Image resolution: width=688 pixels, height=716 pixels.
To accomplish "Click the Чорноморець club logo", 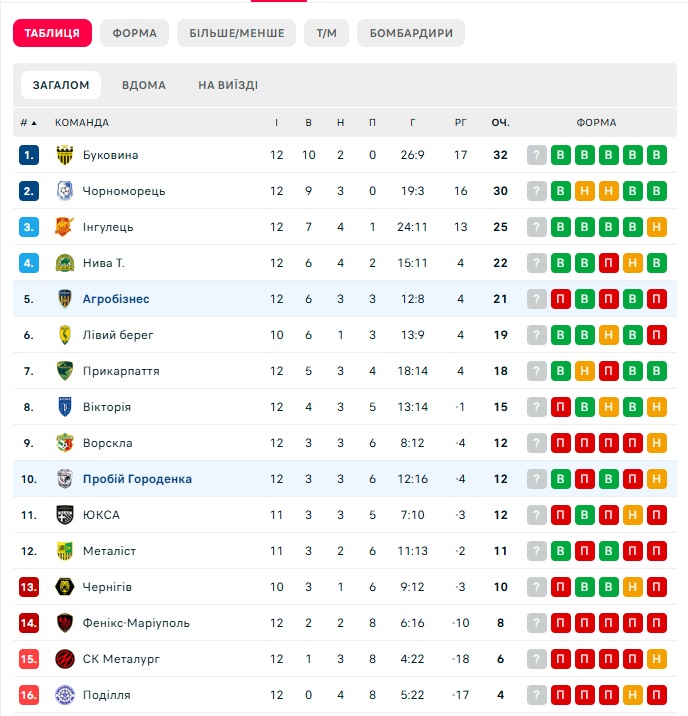I will point(65,191).
